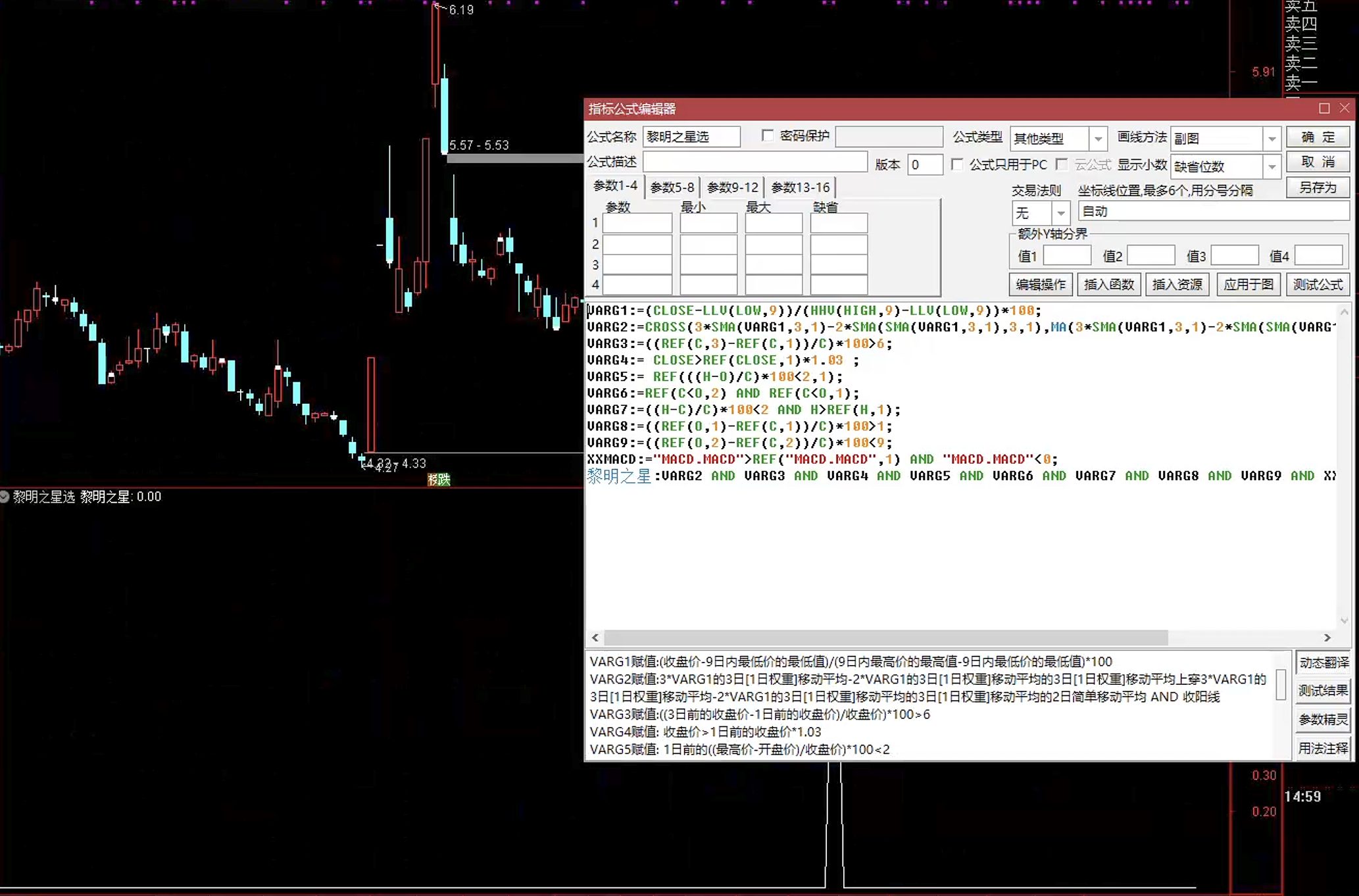
Task: Click the 6.19 high price label
Action: [x=461, y=10]
